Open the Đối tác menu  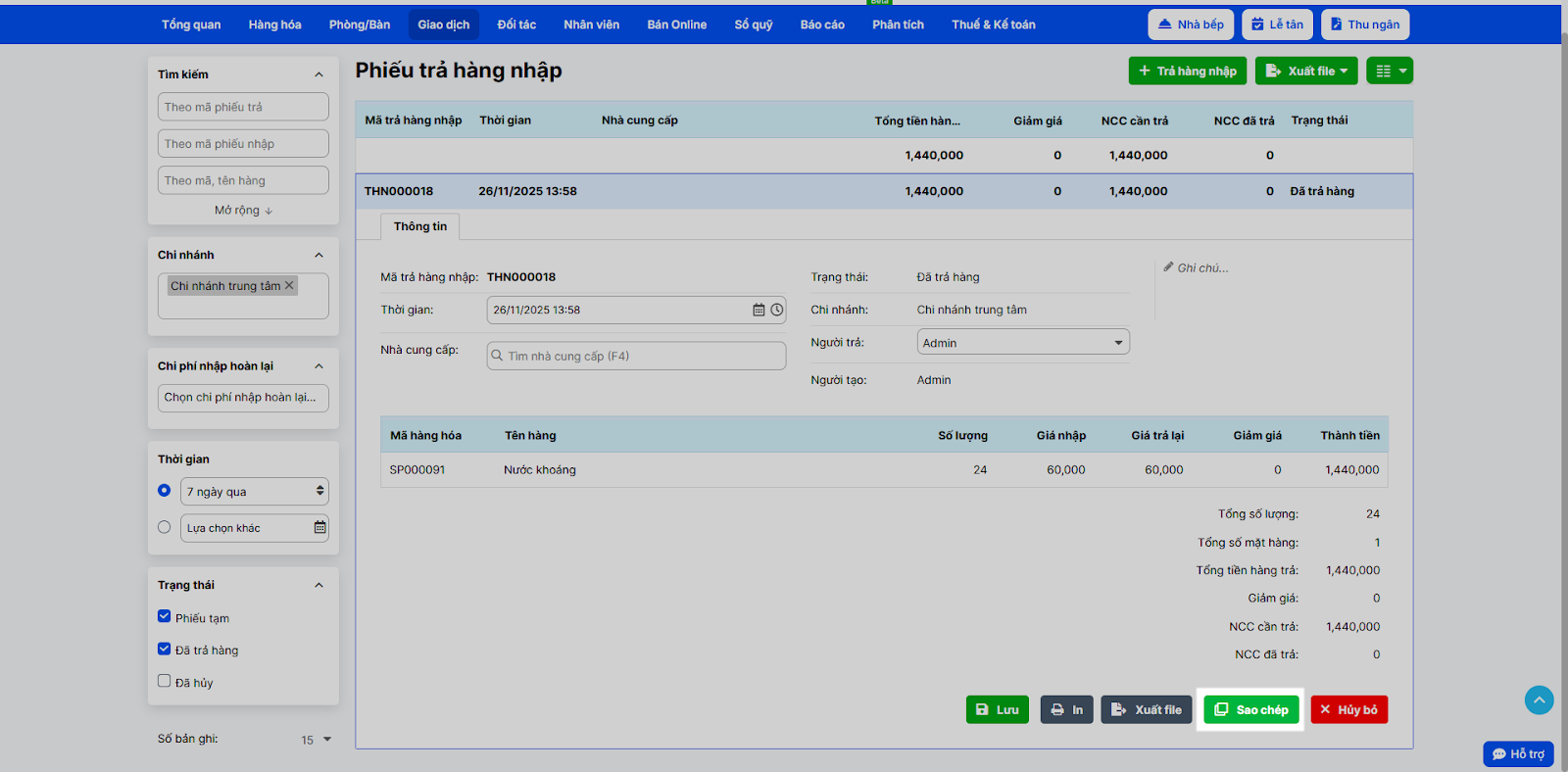(516, 24)
